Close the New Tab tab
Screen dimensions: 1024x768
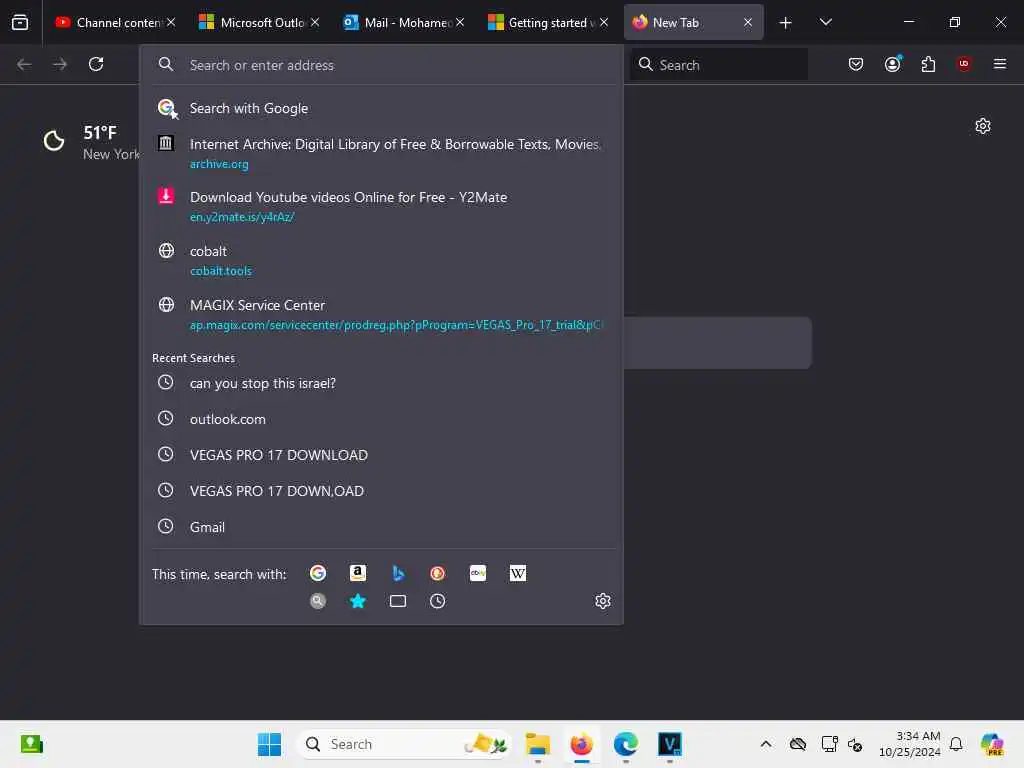[x=748, y=22]
